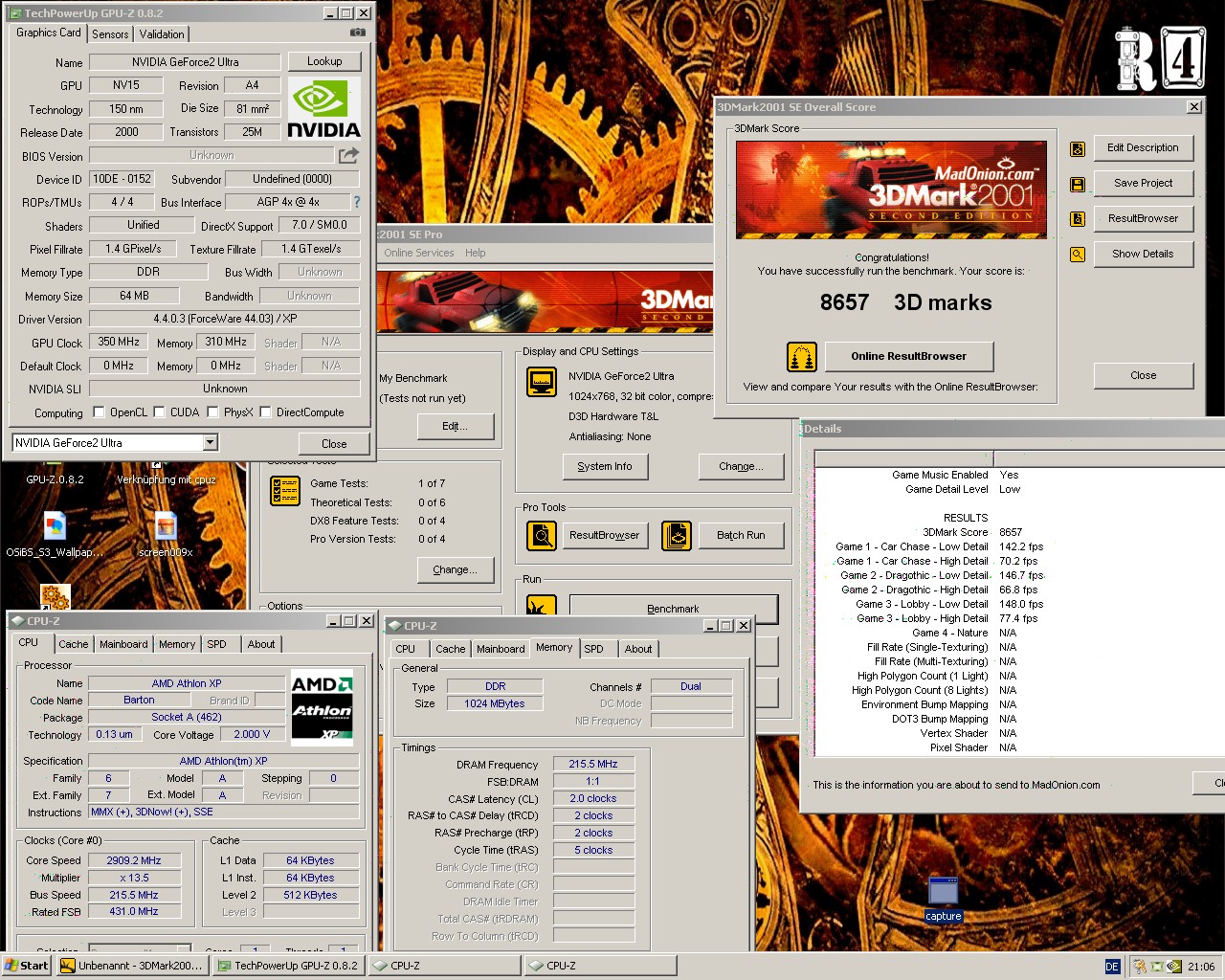Switch to TechPowerUp GPU-Z taskbar item
1225x980 pixels.
tap(287, 966)
